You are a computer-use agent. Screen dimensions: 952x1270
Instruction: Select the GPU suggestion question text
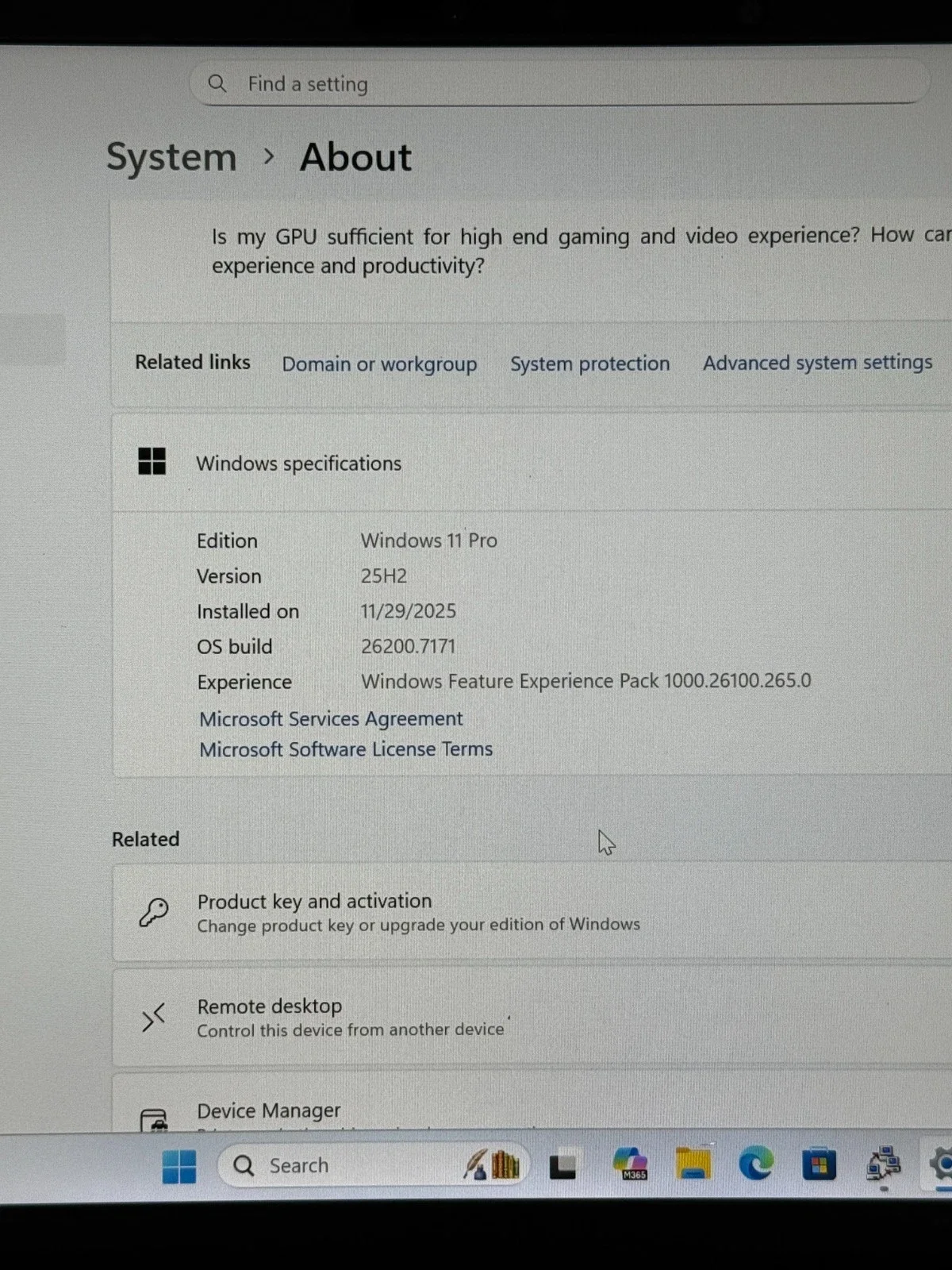pyautogui.click(x=581, y=250)
